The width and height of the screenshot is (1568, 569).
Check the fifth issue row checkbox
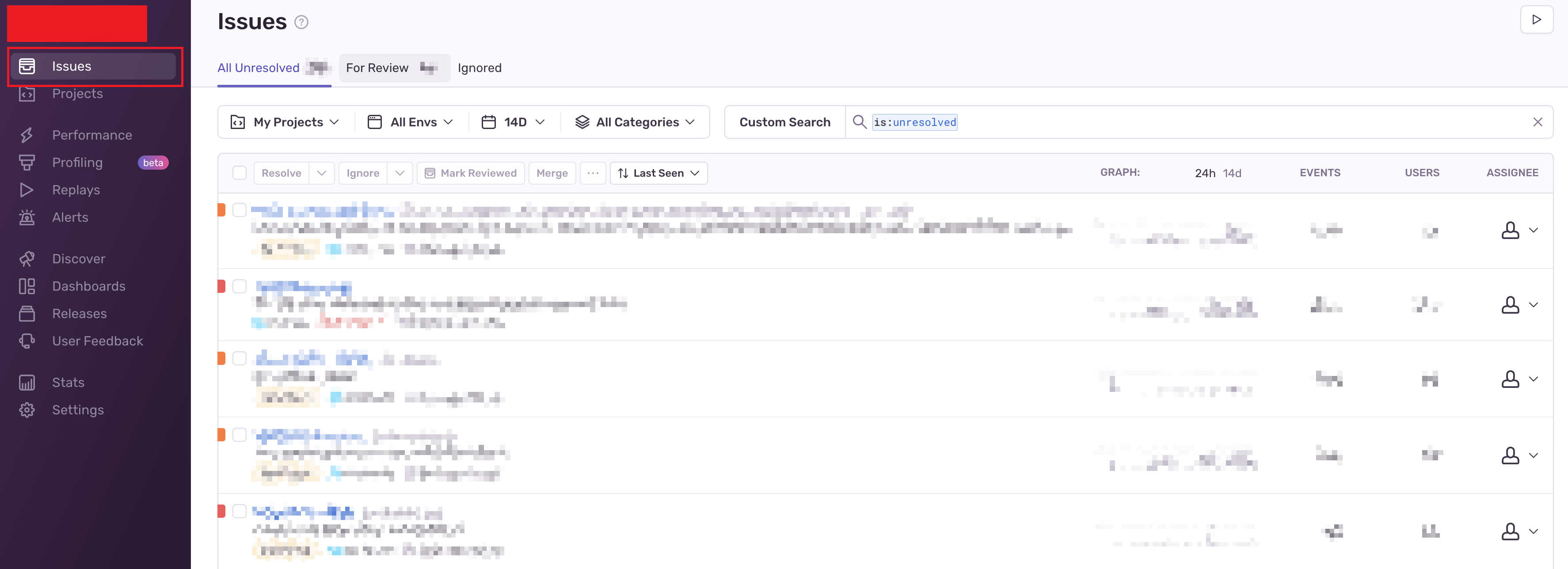pyautogui.click(x=239, y=511)
